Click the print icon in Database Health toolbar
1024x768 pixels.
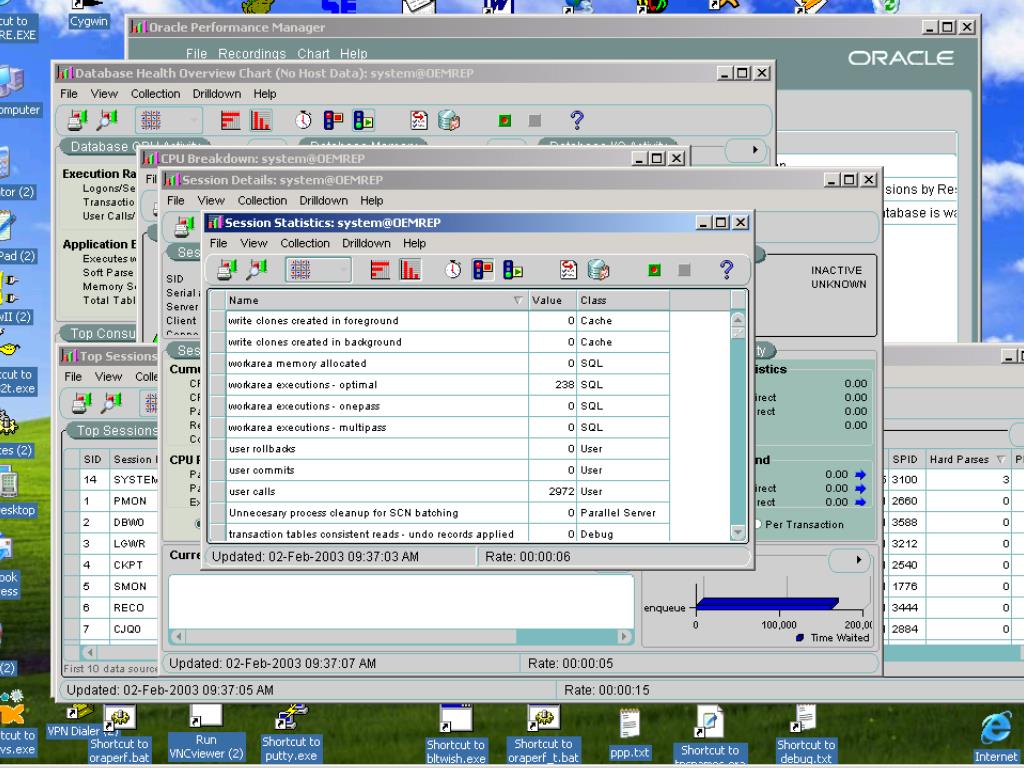[x=78, y=120]
